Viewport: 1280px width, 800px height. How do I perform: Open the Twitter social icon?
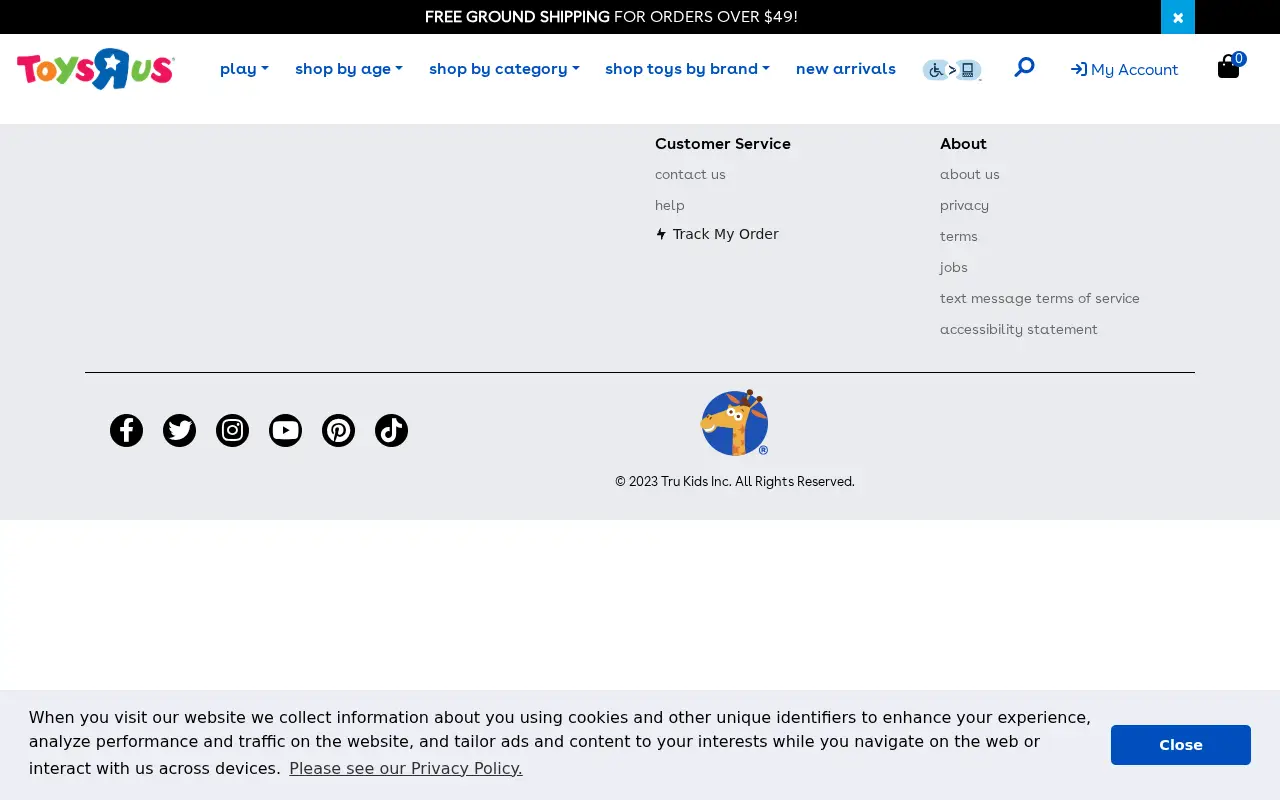click(x=179, y=430)
